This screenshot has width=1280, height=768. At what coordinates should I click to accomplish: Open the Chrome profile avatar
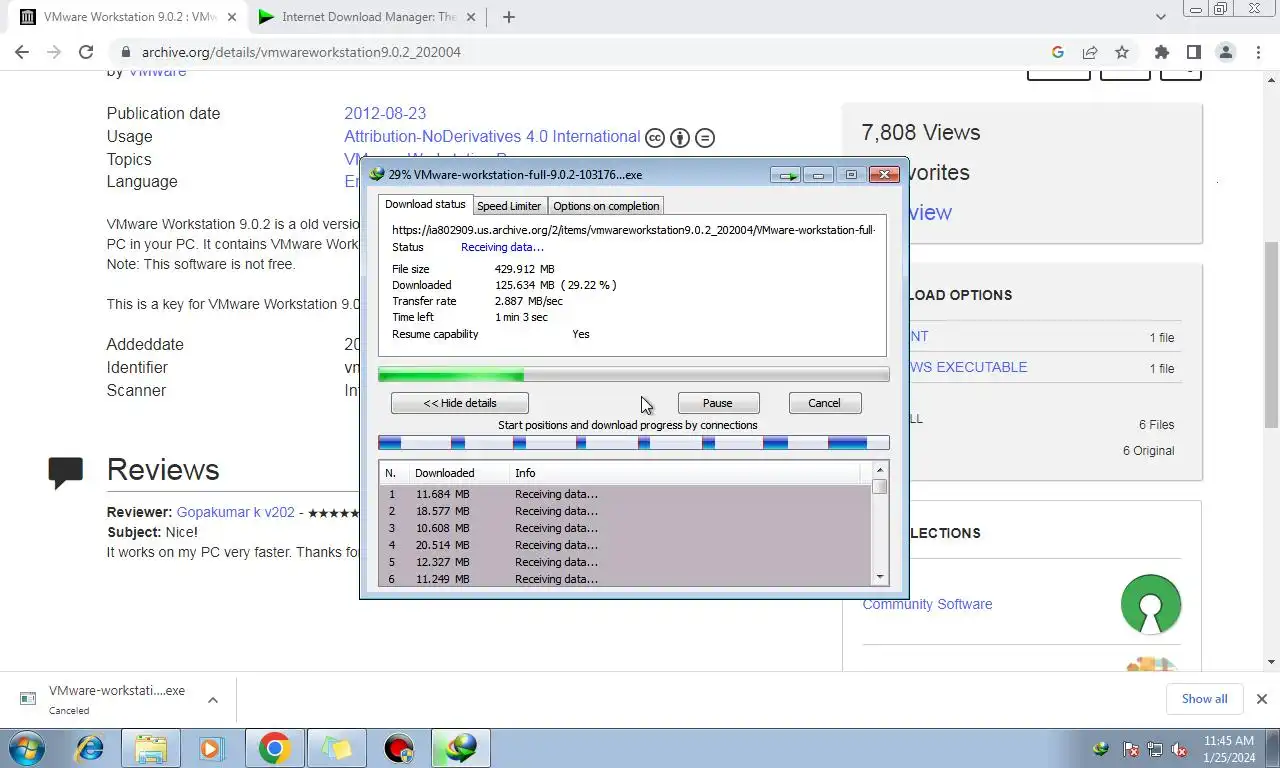point(1226,52)
